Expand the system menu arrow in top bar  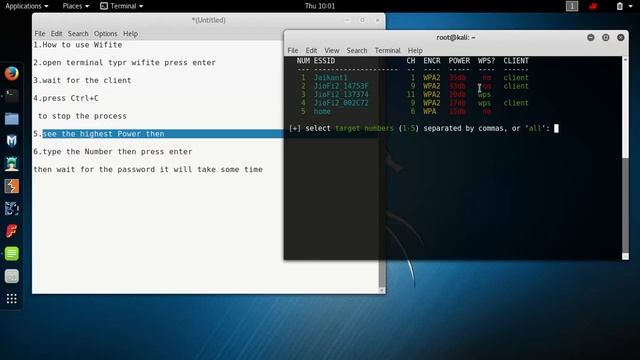click(631, 6)
